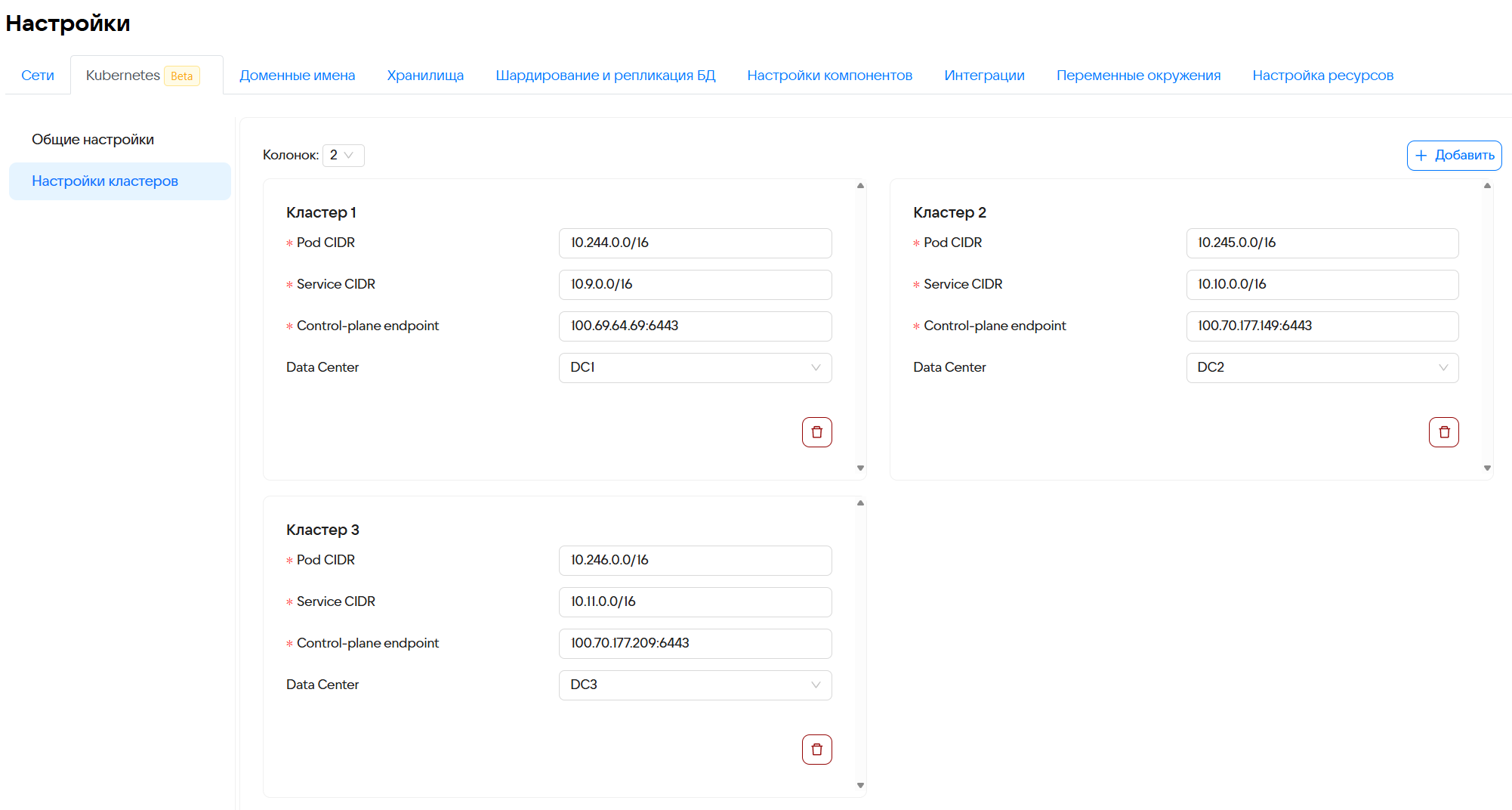This screenshot has width=1512, height=810.
Task: Go to Настройка ресурсов tab
Action: (1323, 76)
